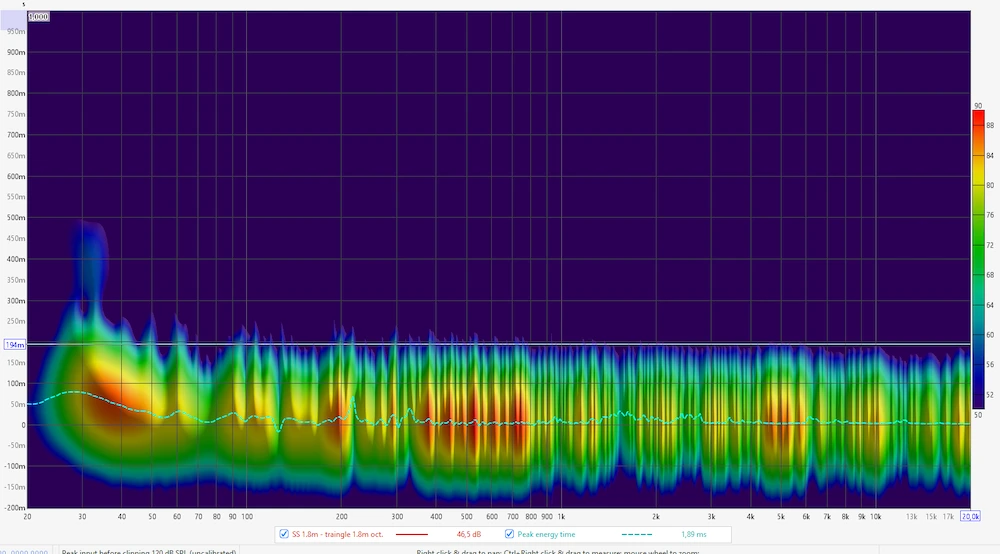Toggle the SS 1.8m trace checkbox
1000x554 pixels.
tap(285, 534)
